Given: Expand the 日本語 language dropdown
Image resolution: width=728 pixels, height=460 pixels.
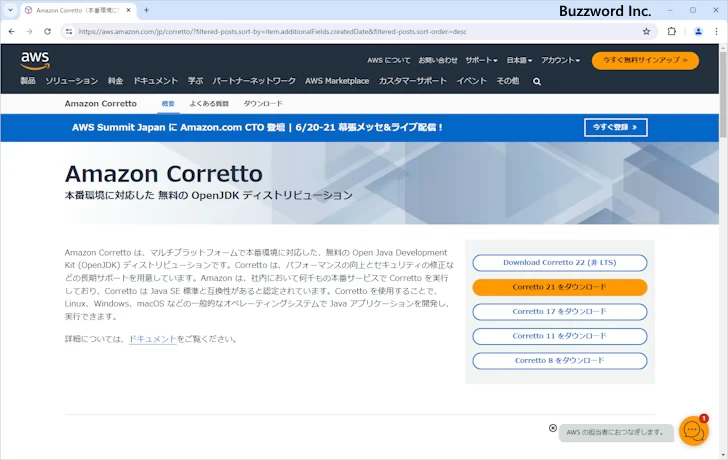Looking at the screenshot, I should click(519, 60).
